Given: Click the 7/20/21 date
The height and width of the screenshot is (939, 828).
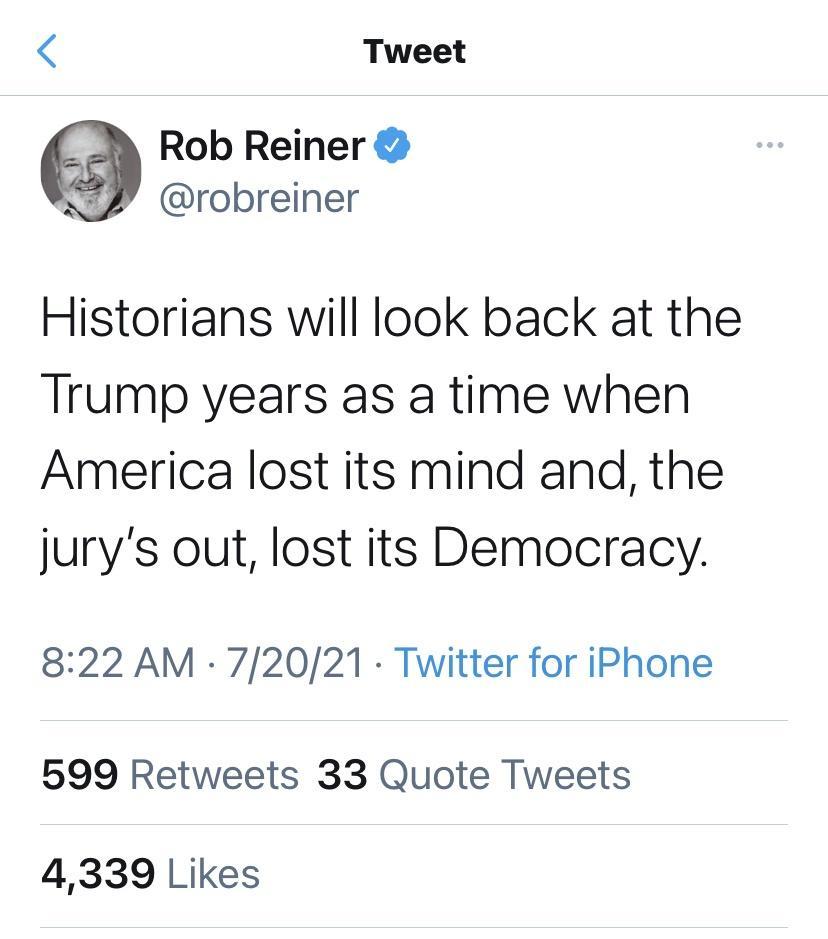Looking at the screenshot, I should click(x=294, y=662).
